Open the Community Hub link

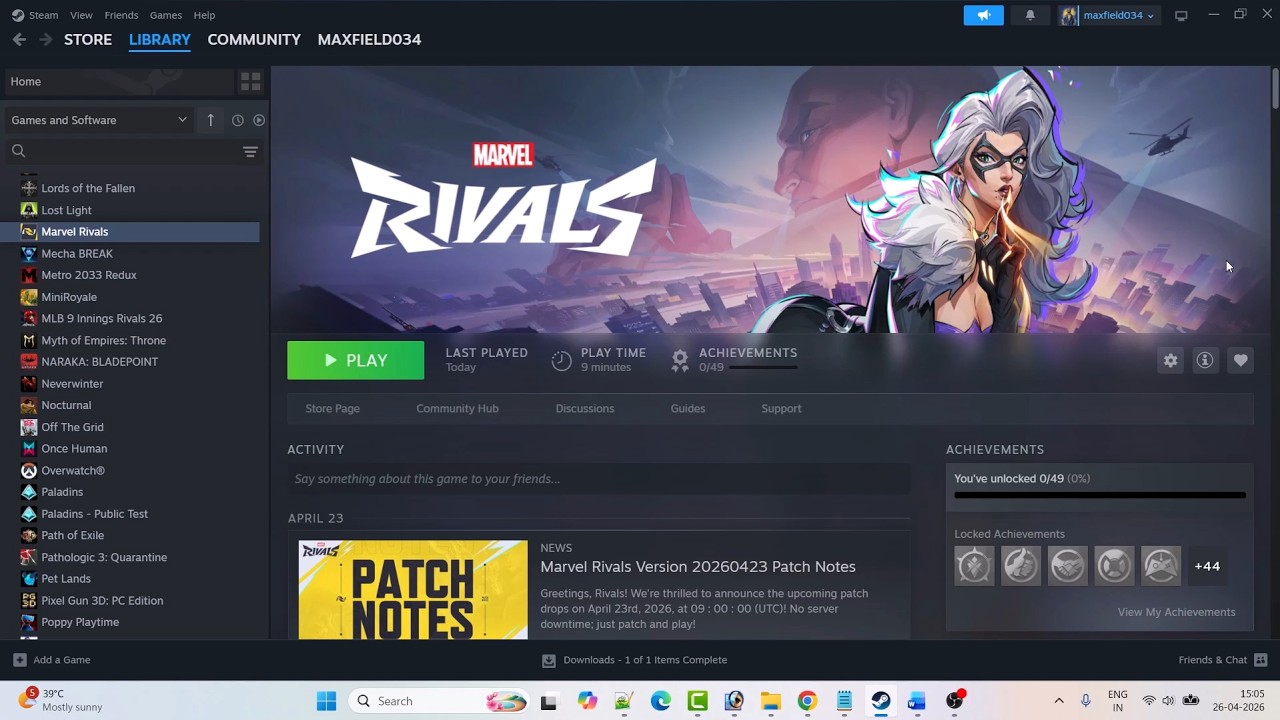coord(457,408)
